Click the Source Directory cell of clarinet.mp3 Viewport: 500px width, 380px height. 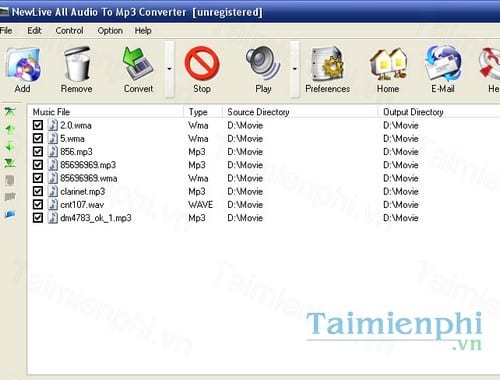[x=245, y=191]
